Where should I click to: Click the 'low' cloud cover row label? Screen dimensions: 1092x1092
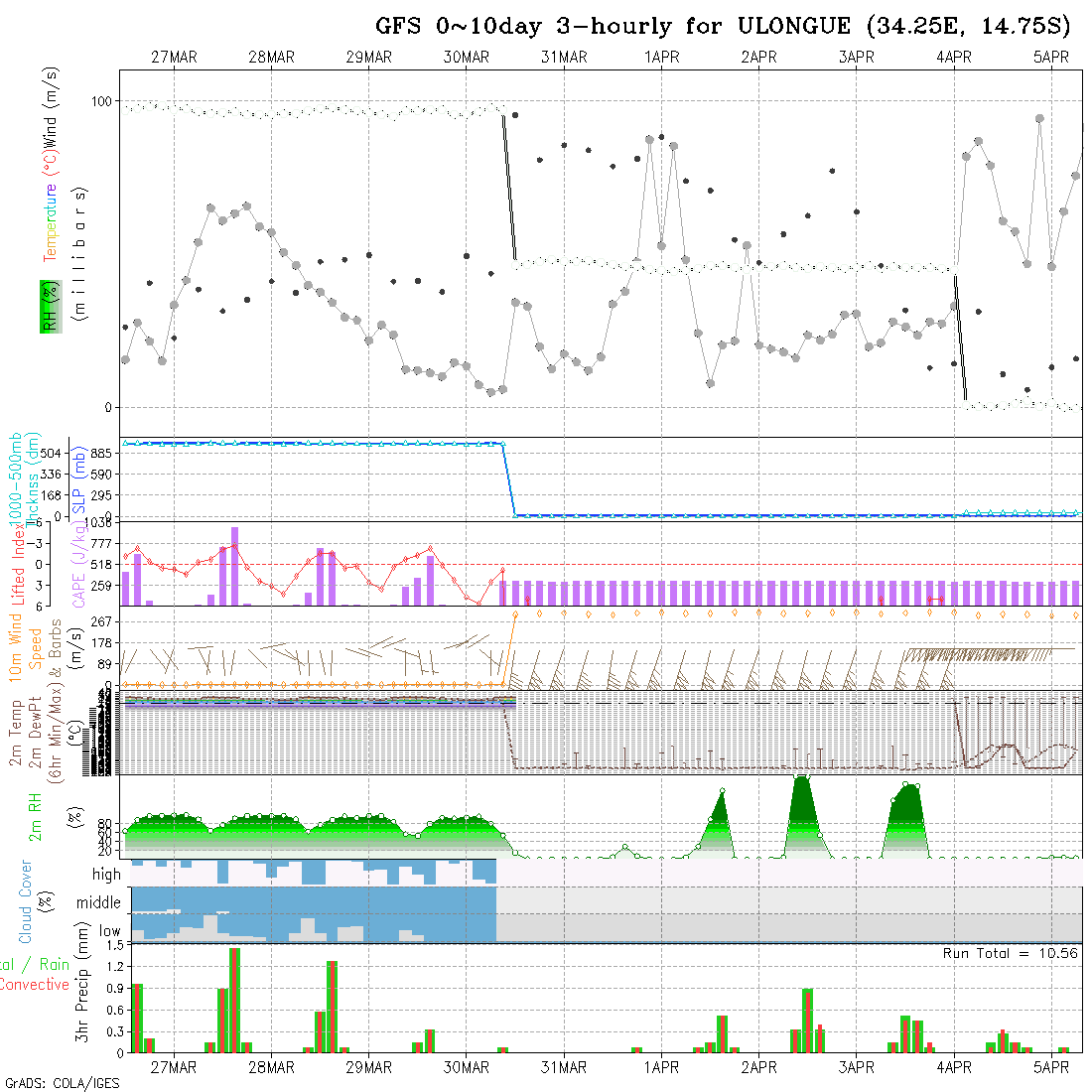109,931
